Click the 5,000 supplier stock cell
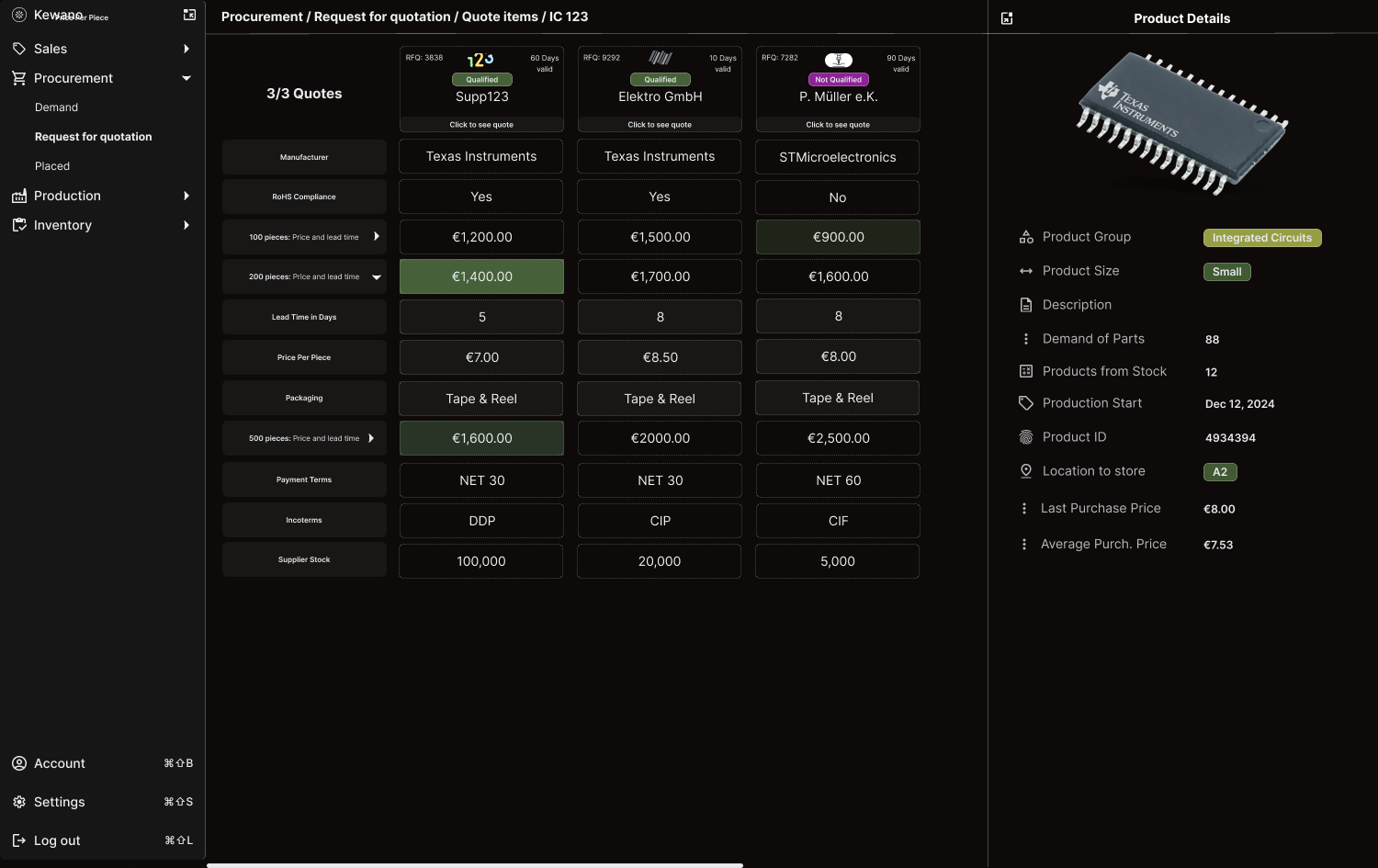Image resolution: width=1378 pixels, height=868 pixels. pyautogui.click(x=838, y=561)
